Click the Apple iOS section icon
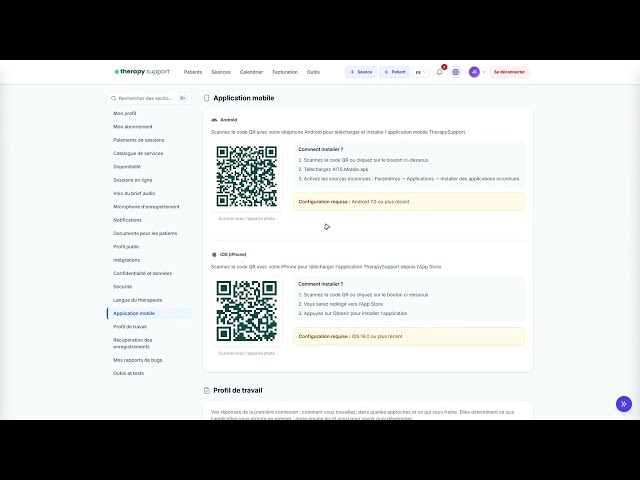Viewport: 640px width, 480px height. tap(214, 255)
